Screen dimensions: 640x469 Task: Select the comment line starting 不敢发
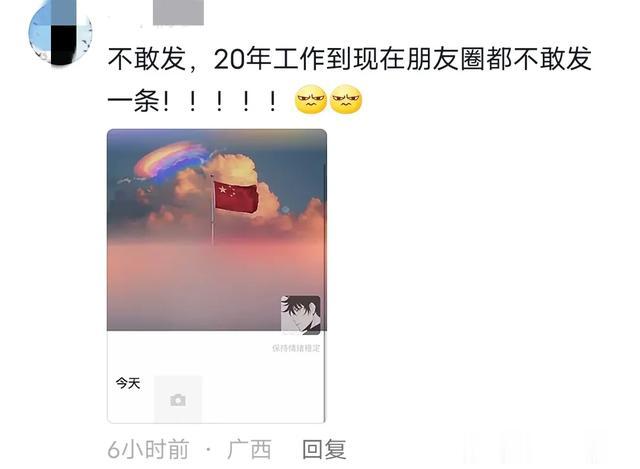[x=350, y=58]
